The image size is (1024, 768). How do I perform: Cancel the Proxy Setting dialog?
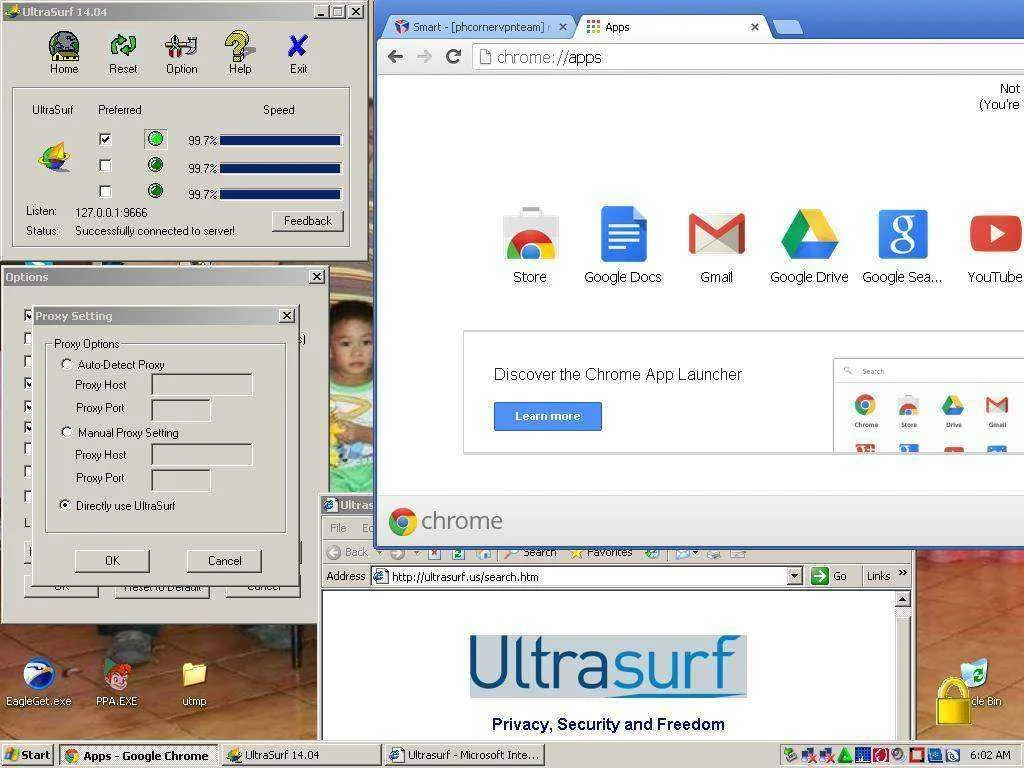(225, 560)
